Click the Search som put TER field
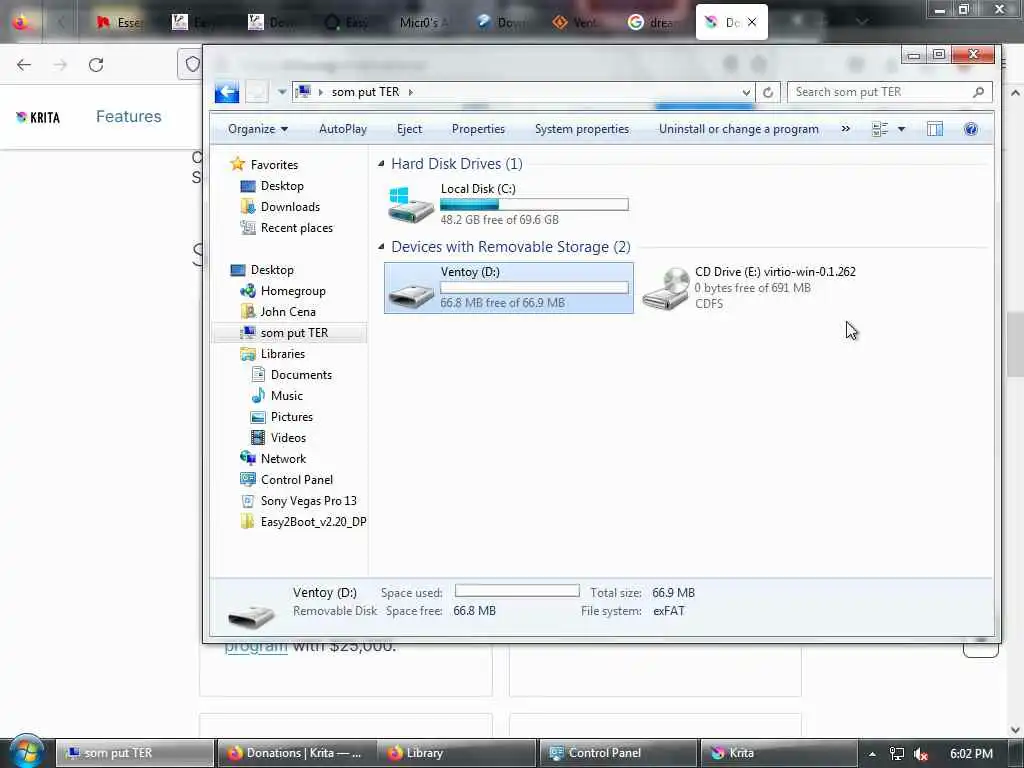 tap(889, 92)
